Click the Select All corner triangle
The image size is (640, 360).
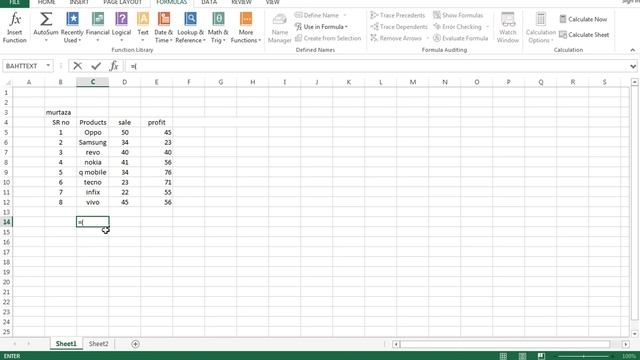pos(7,82)
